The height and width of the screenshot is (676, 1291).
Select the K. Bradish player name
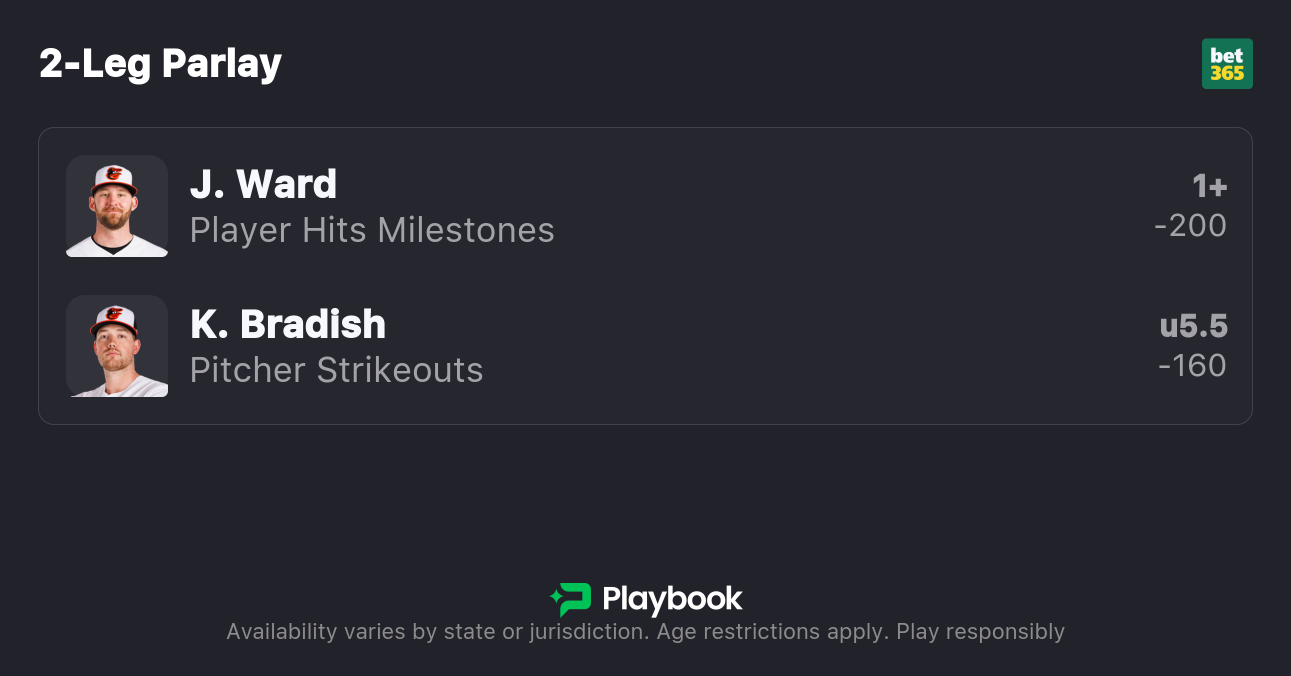pos(288,325)
